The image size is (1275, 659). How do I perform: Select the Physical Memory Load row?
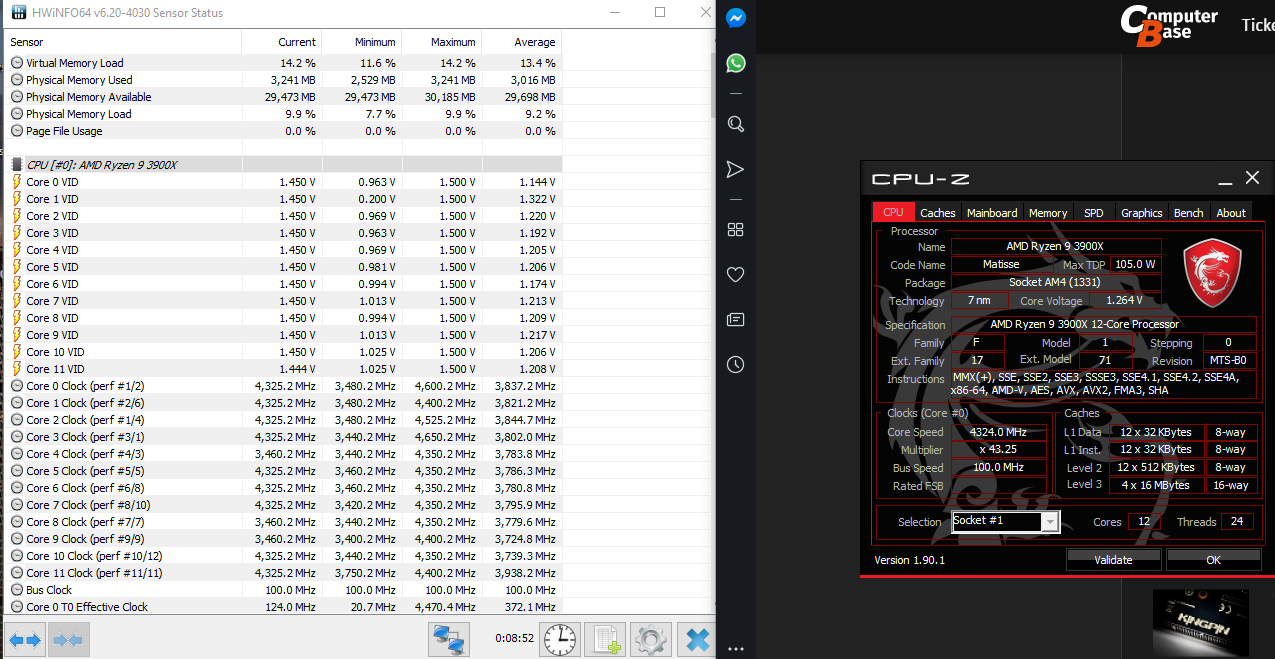(x=282, y=114)
